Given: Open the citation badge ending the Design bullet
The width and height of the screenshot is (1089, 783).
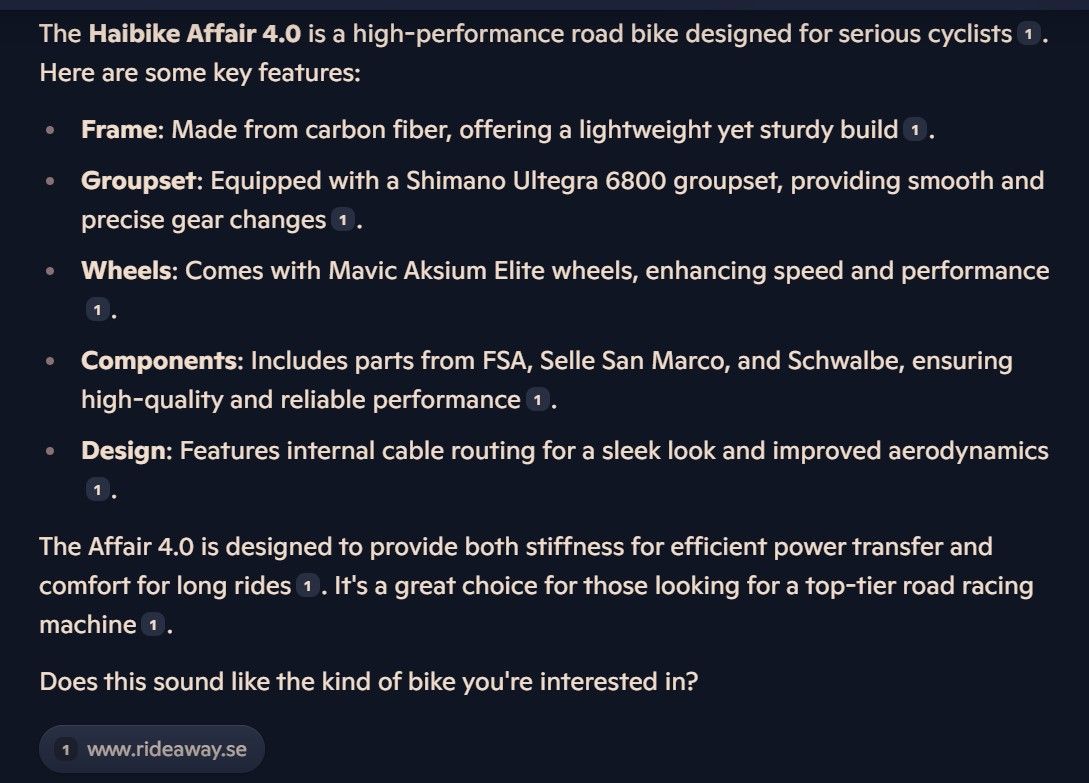Looking at the screenshot, I should click(96, 491).
